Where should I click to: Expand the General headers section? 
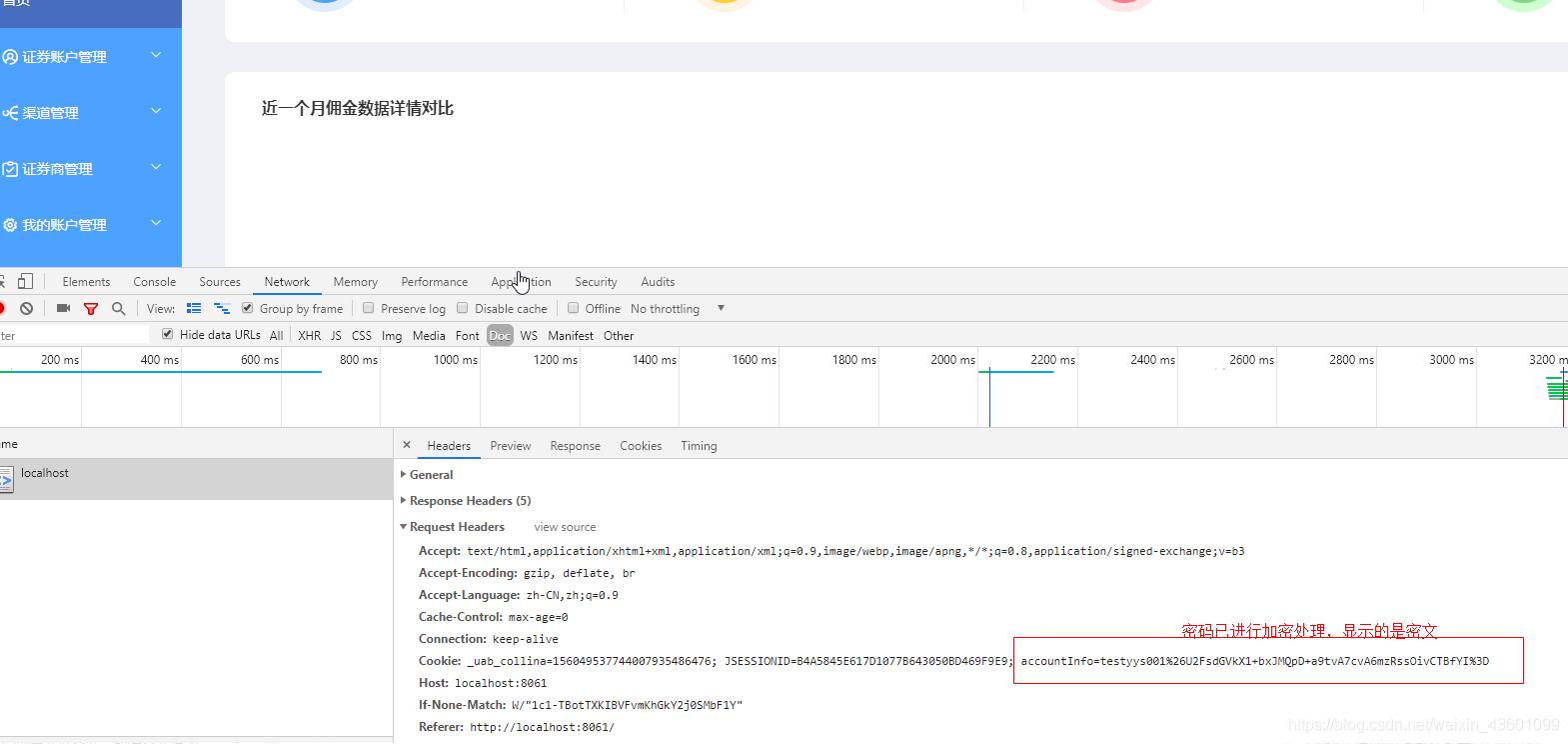pyautogui.click(x=431, y=475)
